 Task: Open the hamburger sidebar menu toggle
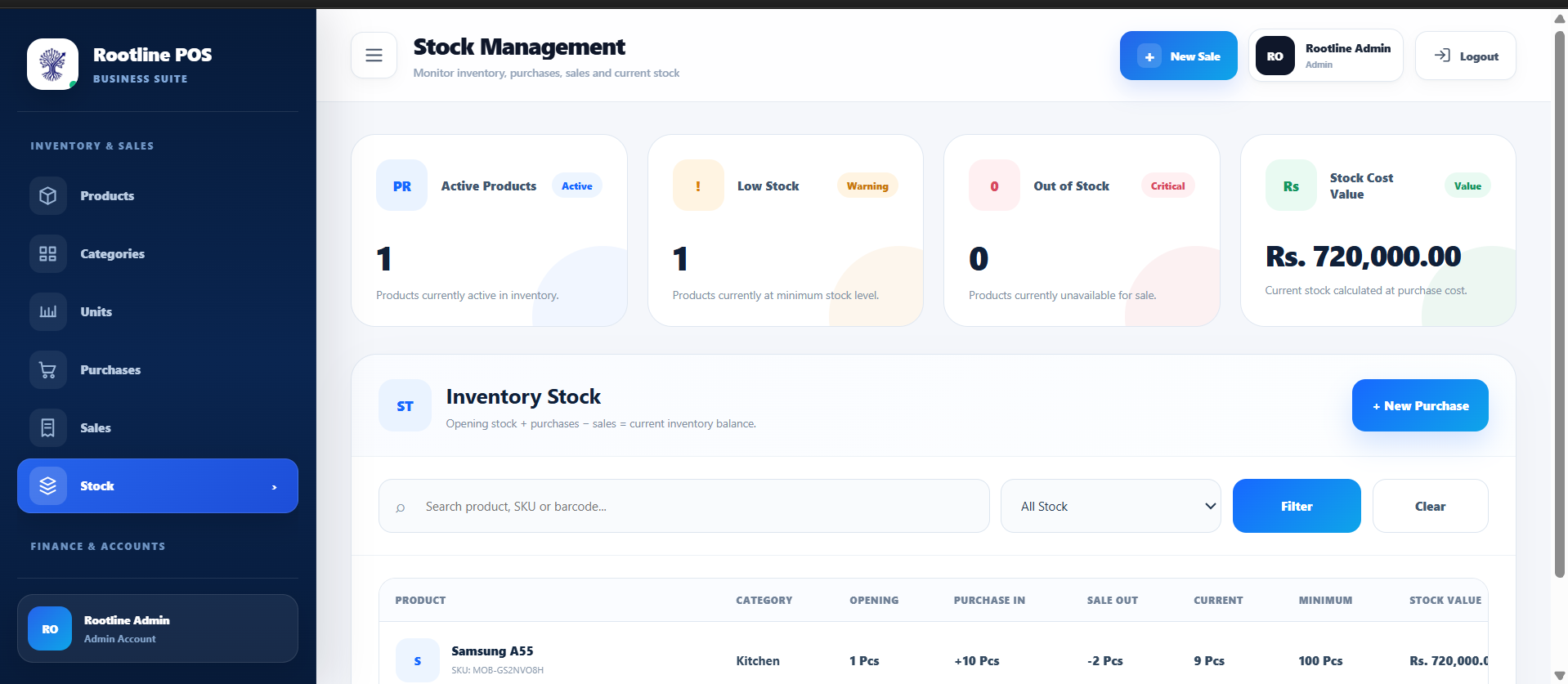[x=374, y=56]
